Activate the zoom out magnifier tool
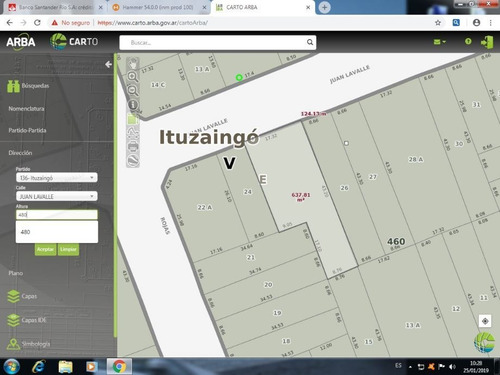Screen dimensions: 500x375 coord(133,90)
